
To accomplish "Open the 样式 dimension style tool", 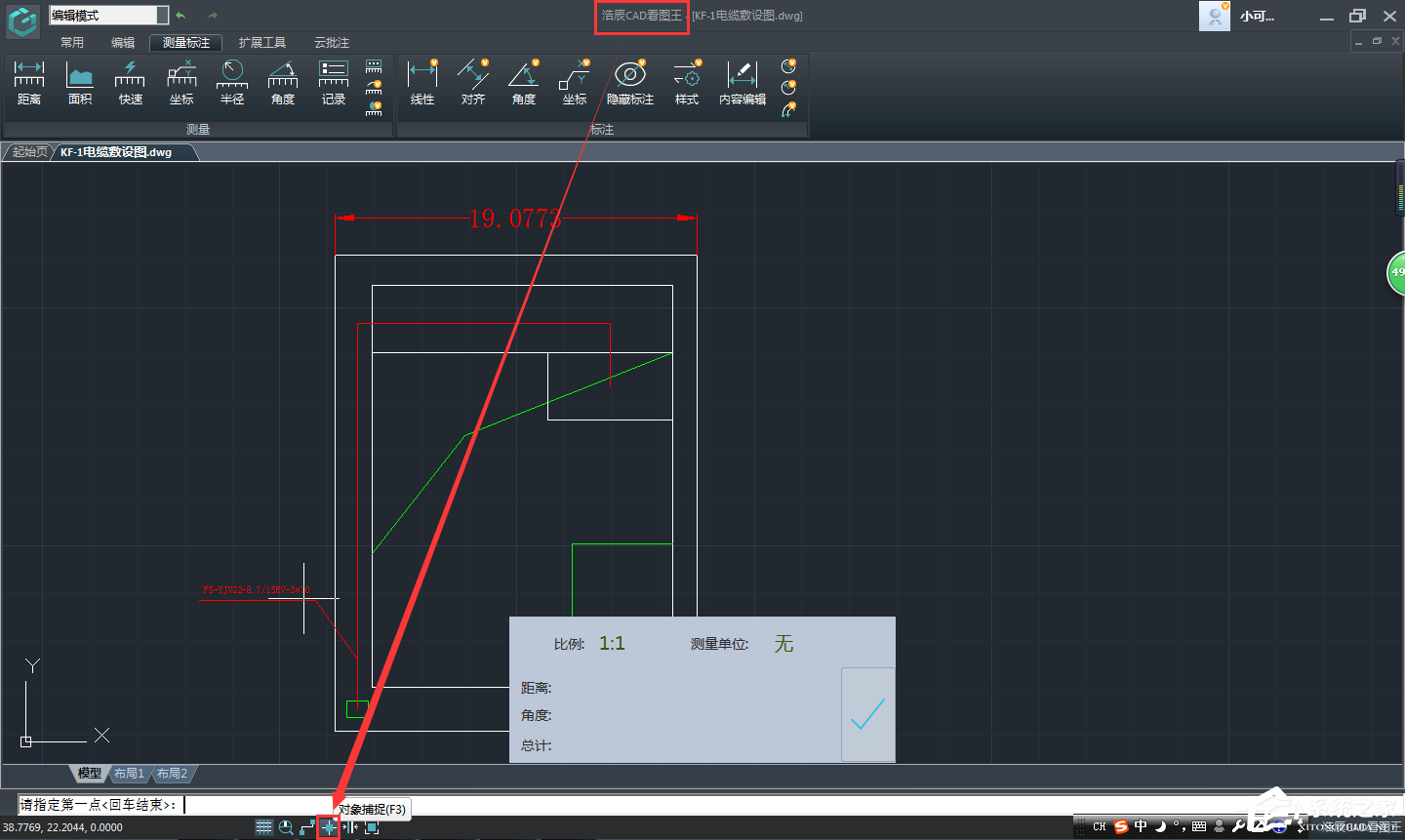I will click(x=687, y=83).
